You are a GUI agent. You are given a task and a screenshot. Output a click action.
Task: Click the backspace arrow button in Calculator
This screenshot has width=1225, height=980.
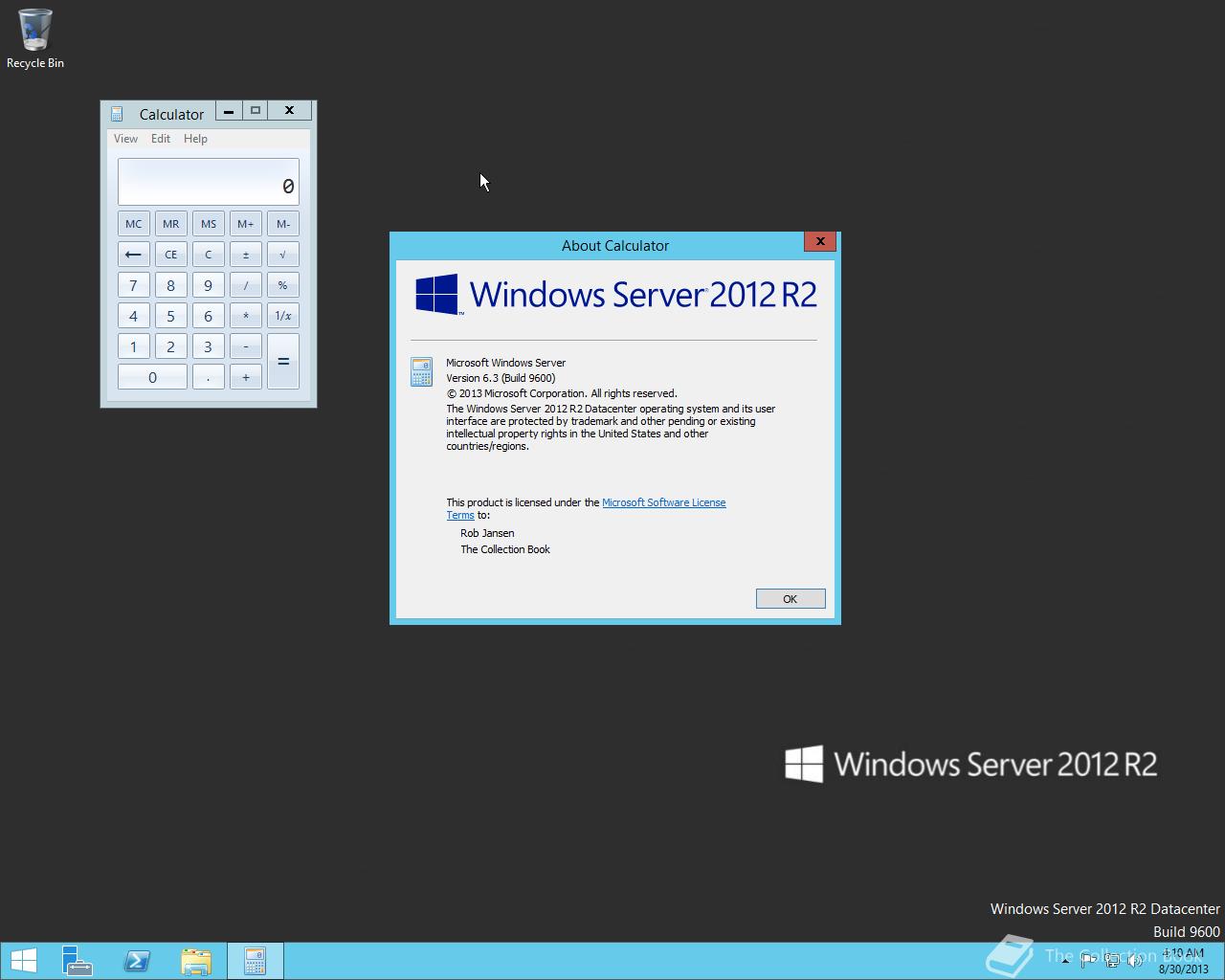point(133,255)
